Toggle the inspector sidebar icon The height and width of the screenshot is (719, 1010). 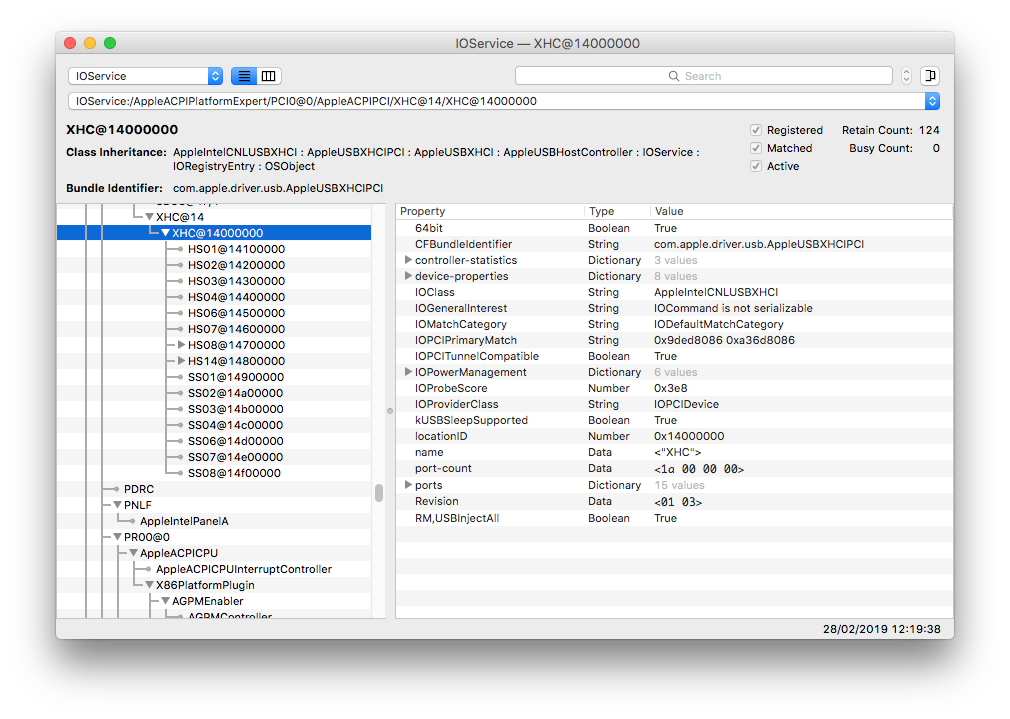(930, 76)
